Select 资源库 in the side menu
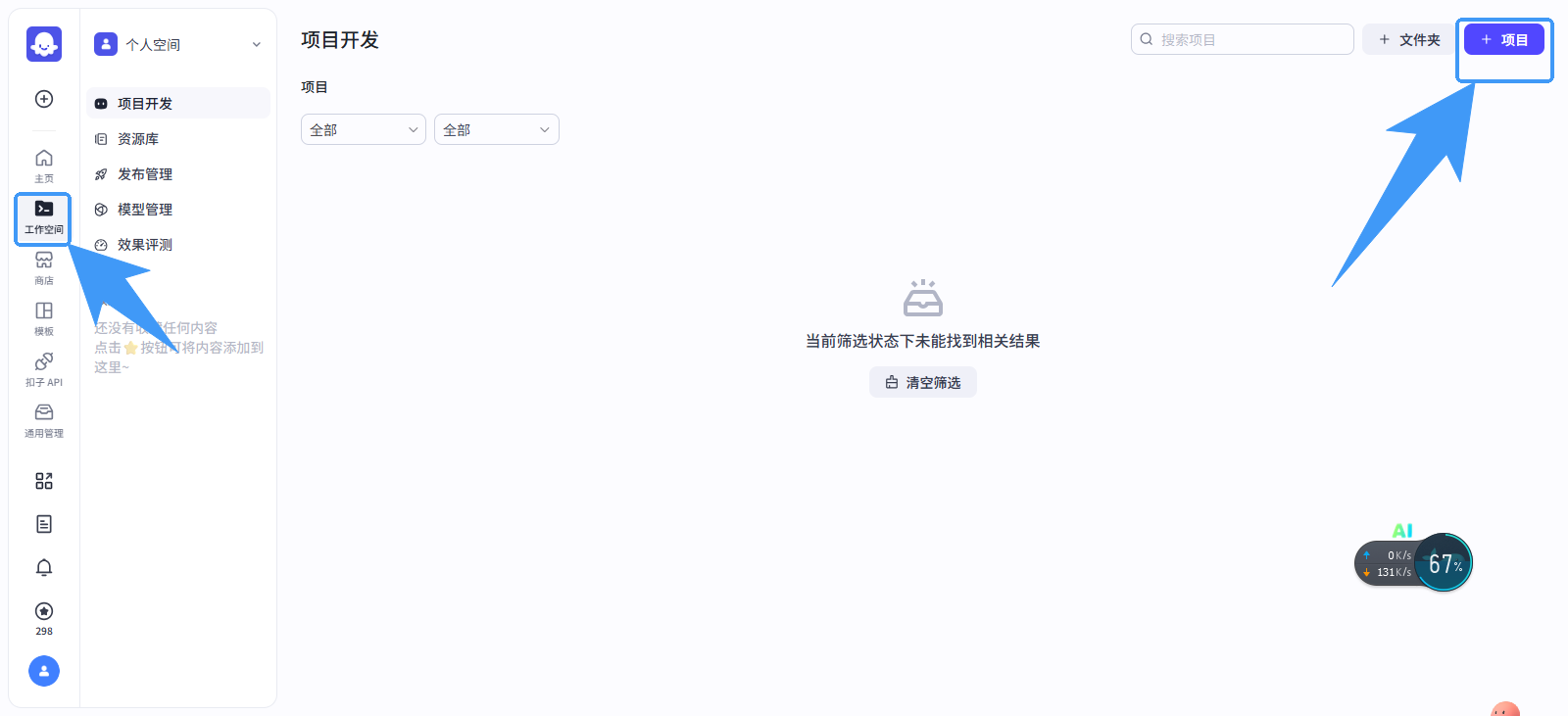Screen dimensions: 1568x716 pyautogui.click(x=178, y=138)
